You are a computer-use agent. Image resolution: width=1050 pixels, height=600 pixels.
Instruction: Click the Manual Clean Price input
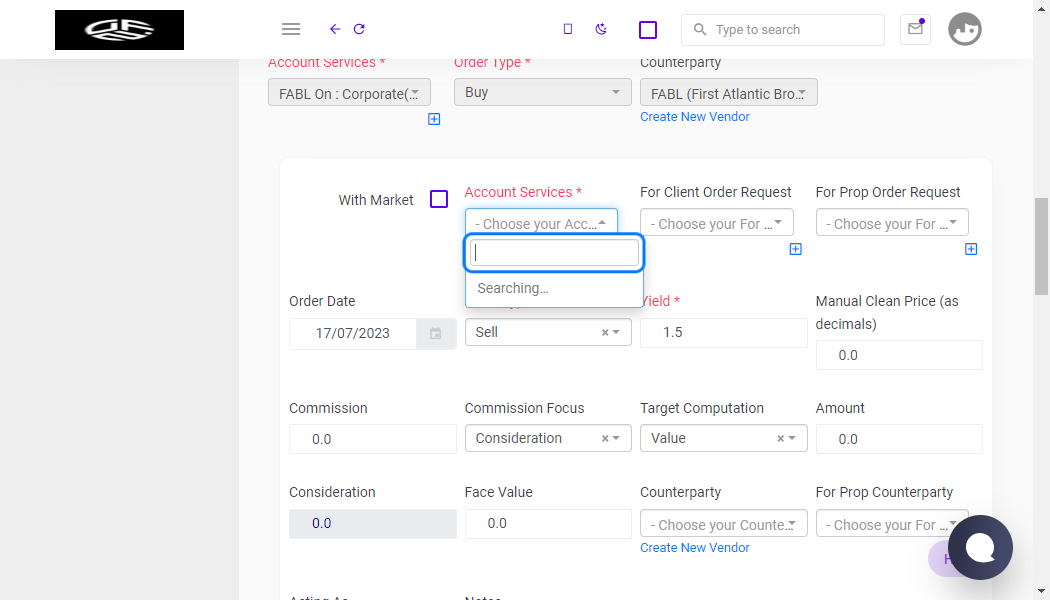(x=899, y=355)
